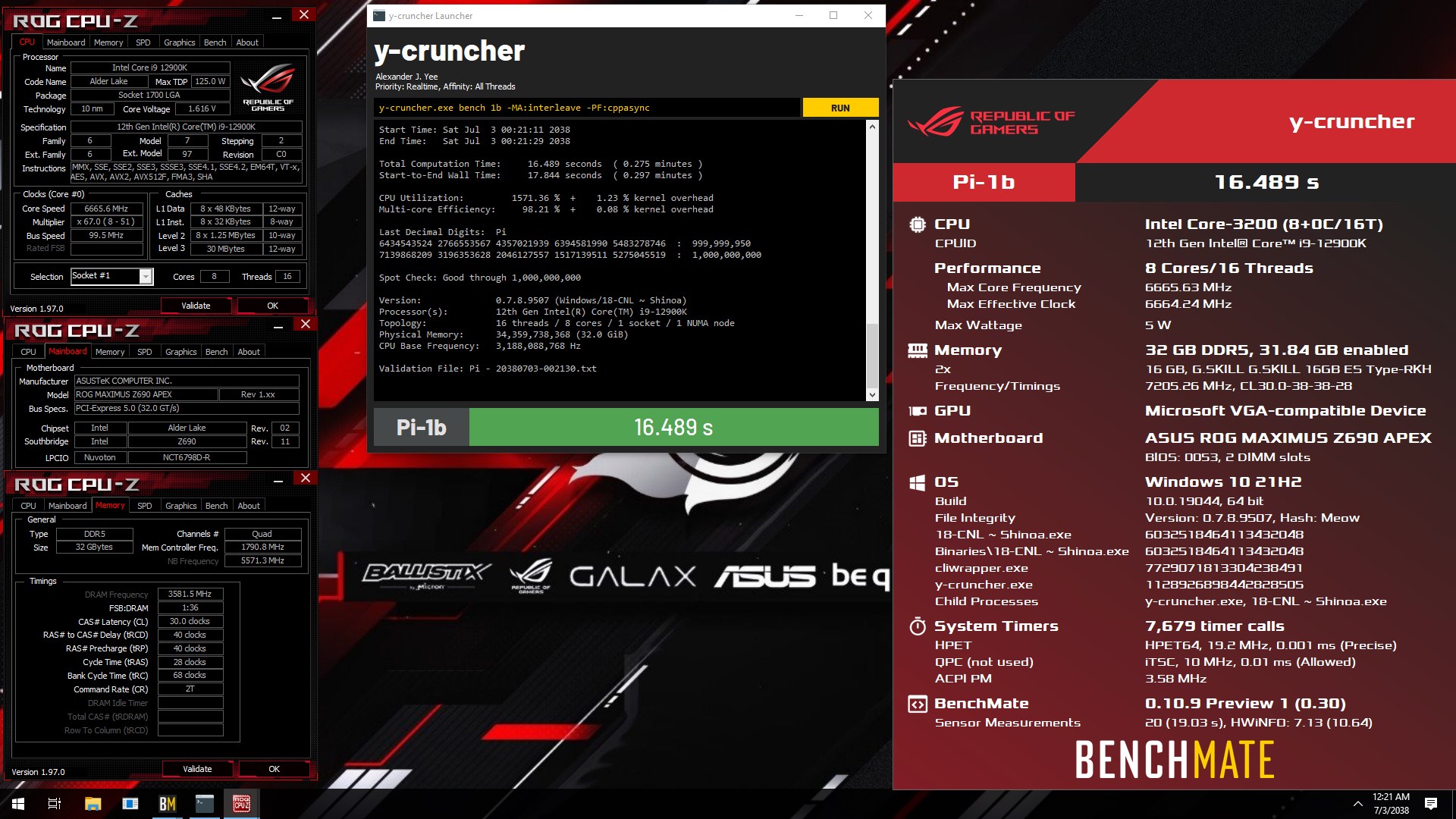The width and height of the screenshot is (1456, 819).
Task: Click the Channels # Quad field
Action: point(262,534)
